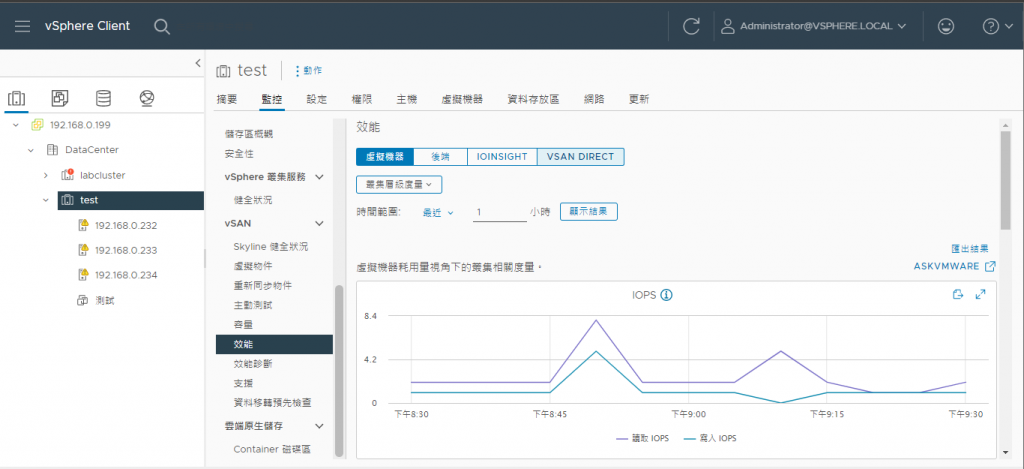The width and height of the screenshot is (1024, 469).
Task: Open the smiley feedback icon
Action: [945, 26]
